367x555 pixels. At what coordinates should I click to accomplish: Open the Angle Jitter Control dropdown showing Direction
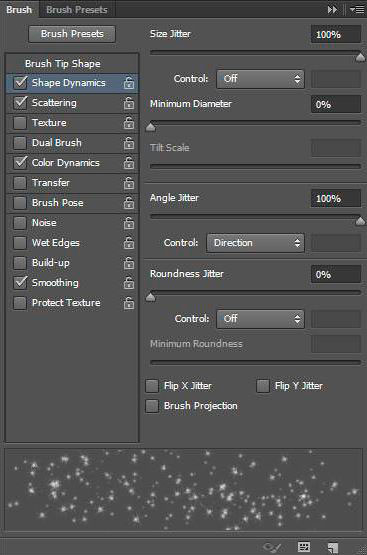click(255, 243)
